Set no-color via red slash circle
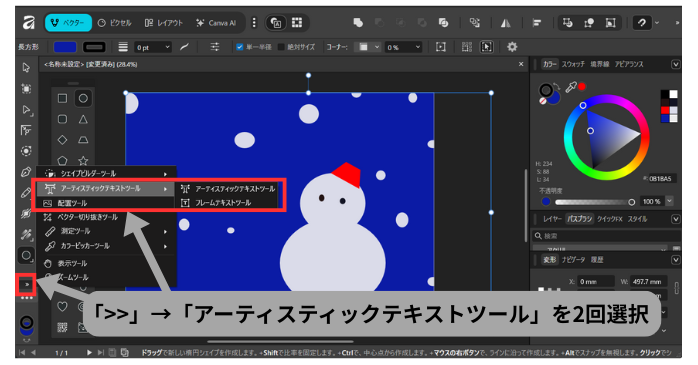The image size is (698, 365). point(543,101)
